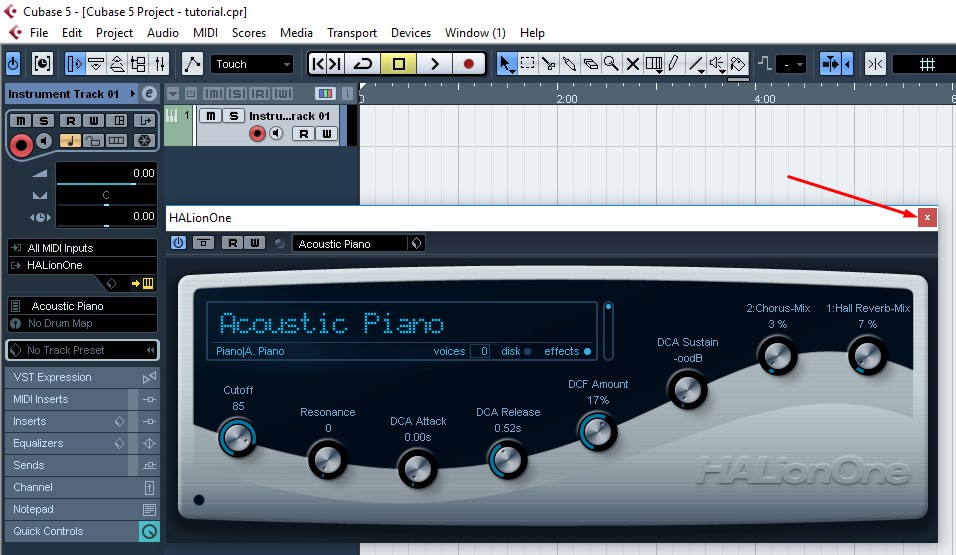Open the Pool window icon
The image size is (956, 555).
pyautogui.click(x=138, y=63)
